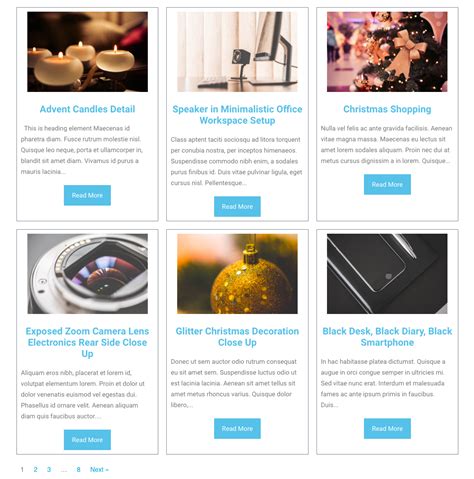The height and width of the screenshot is (479, 474).
Task: Open Exposed Zoom Camera Lens post title
Action: coord(87,342)
